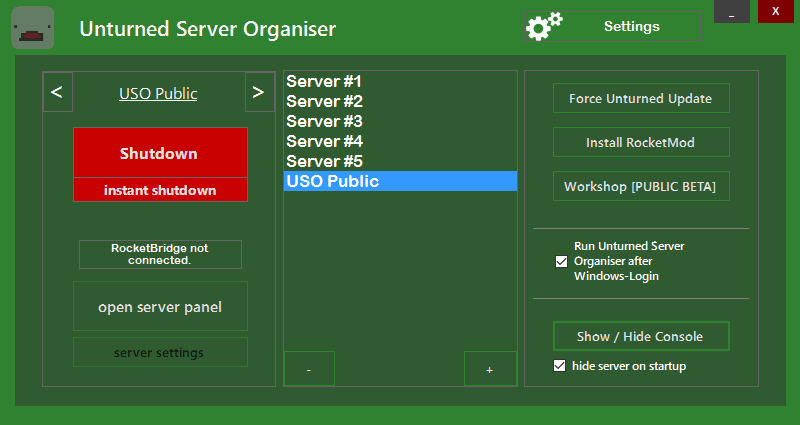Add a server with the plus button
The height and width of the screenshot is (425, 800).
(490, 368)
